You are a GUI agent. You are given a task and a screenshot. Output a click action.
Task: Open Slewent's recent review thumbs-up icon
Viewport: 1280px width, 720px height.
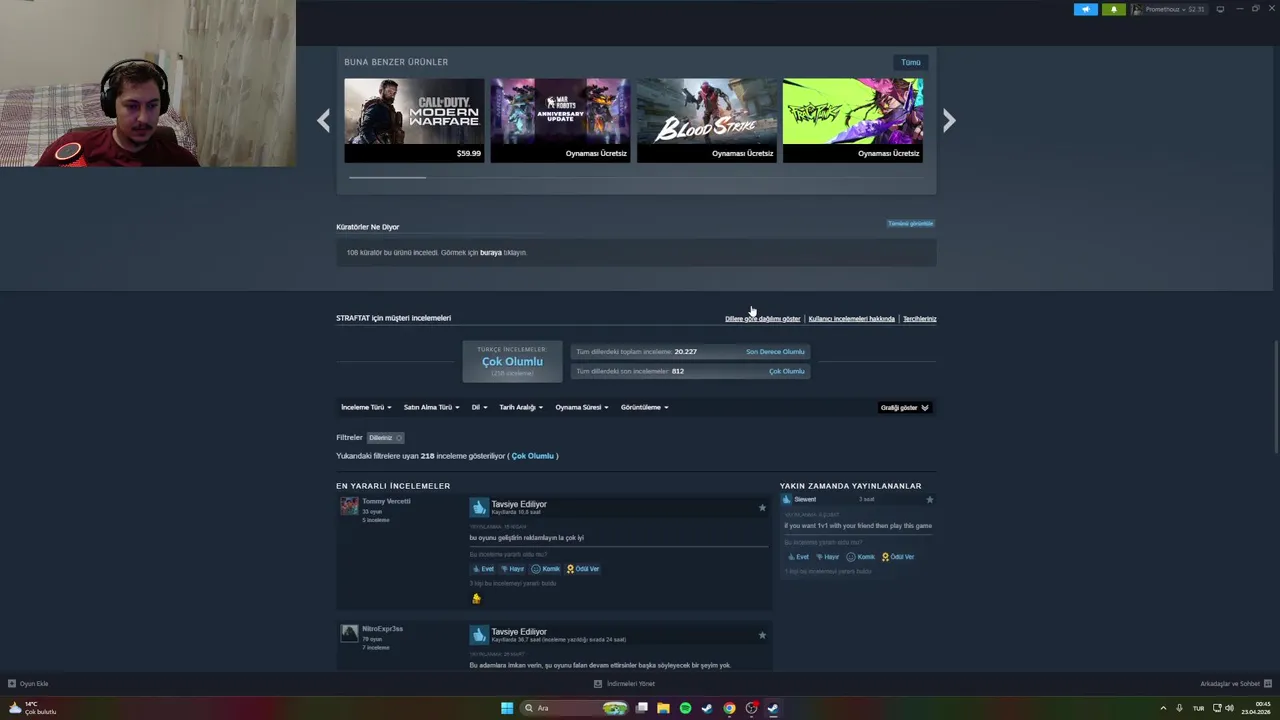tap(786, 499)
